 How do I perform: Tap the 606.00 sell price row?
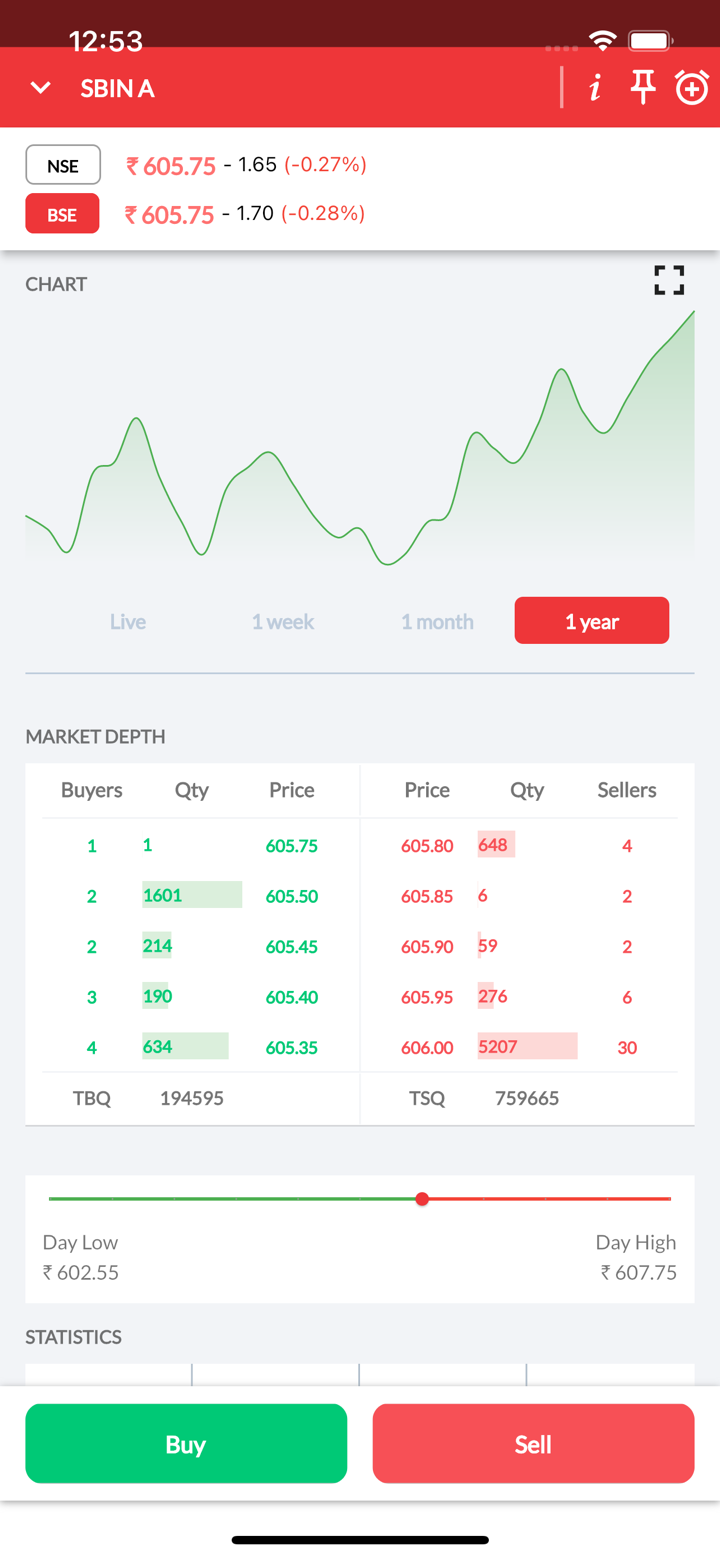(x=427, y=1048)
